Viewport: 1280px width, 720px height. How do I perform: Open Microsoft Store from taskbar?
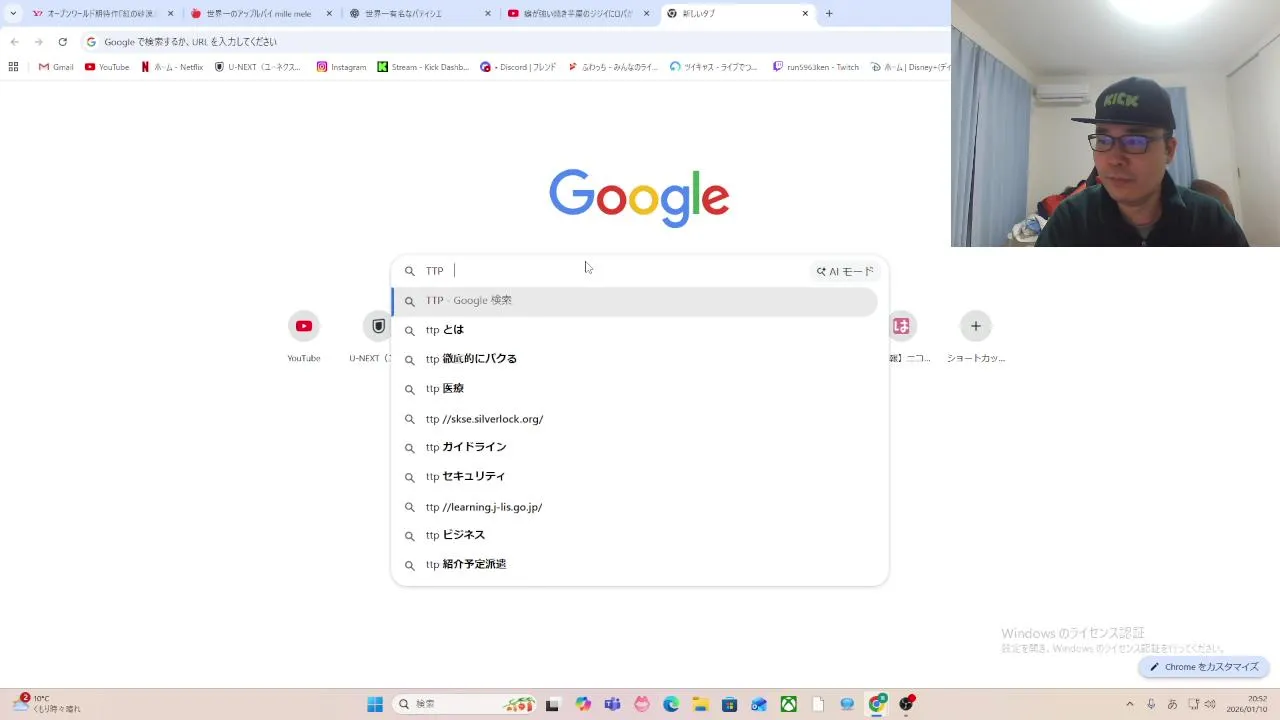point(730,704)
